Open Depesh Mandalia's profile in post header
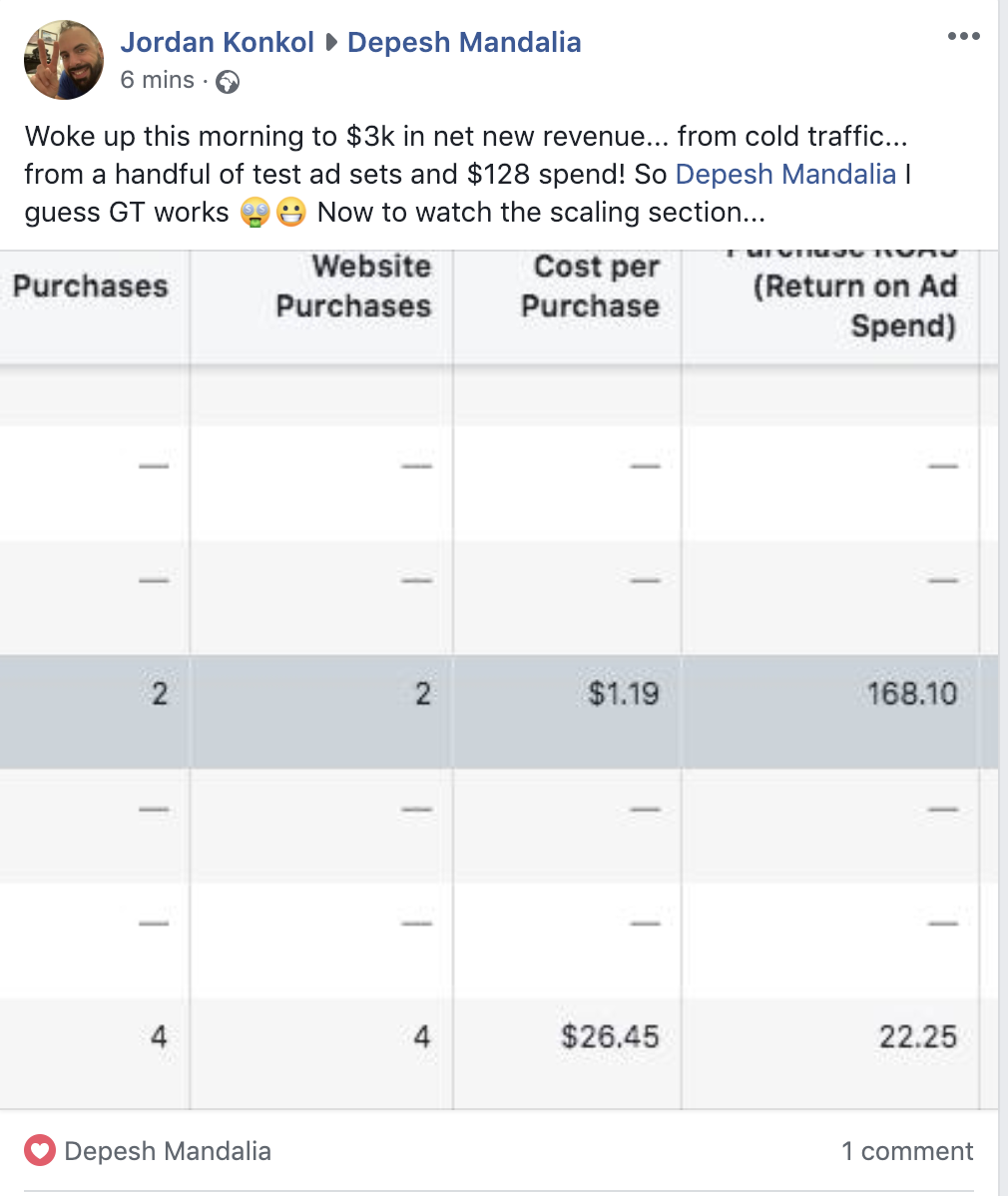 (x=464, y=42)
